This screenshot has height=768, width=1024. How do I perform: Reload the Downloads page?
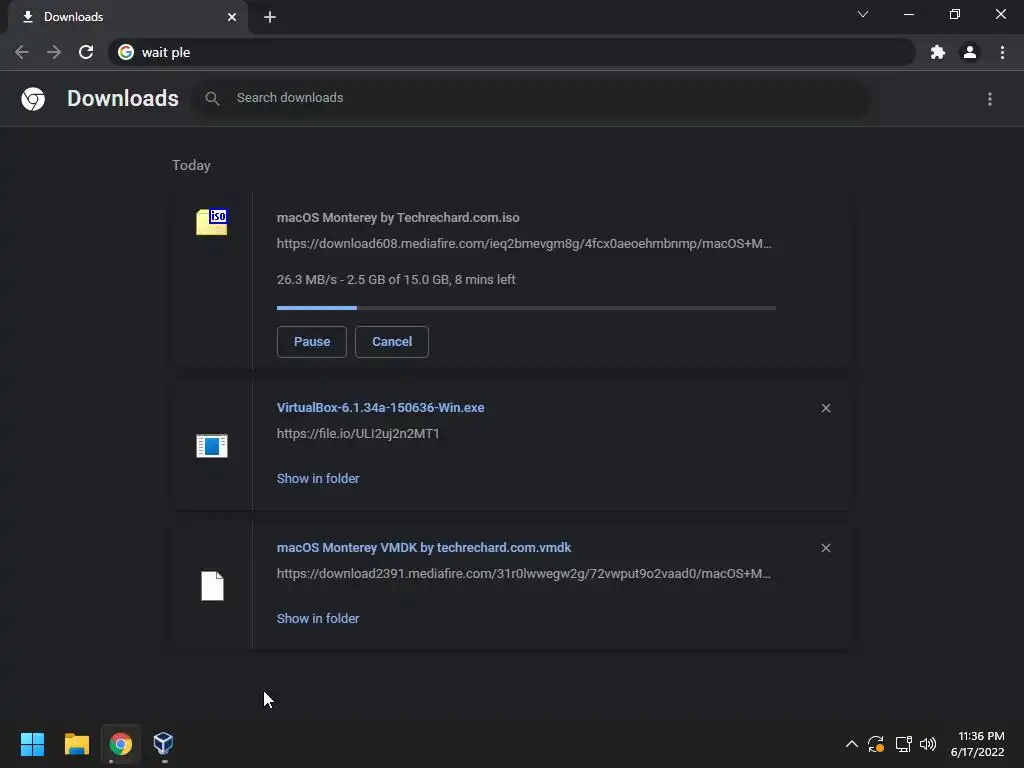[x=86, y=52]
